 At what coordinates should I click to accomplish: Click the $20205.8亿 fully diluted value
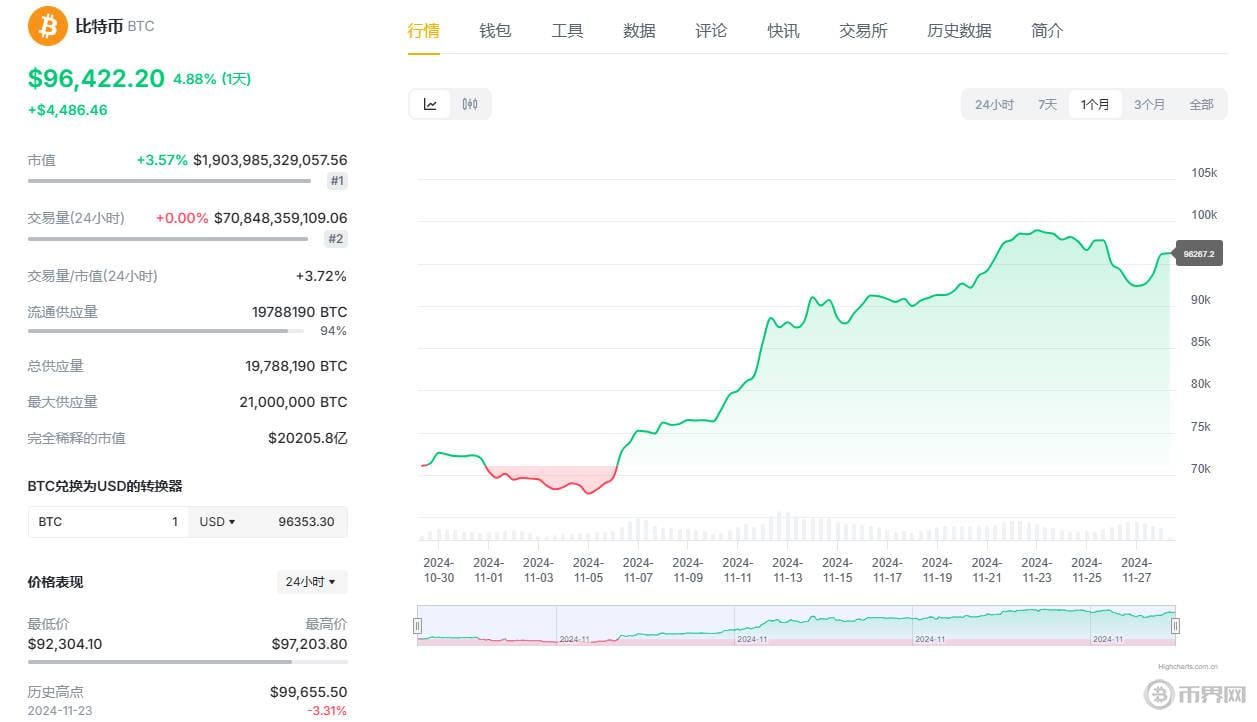tap(308, 438)
